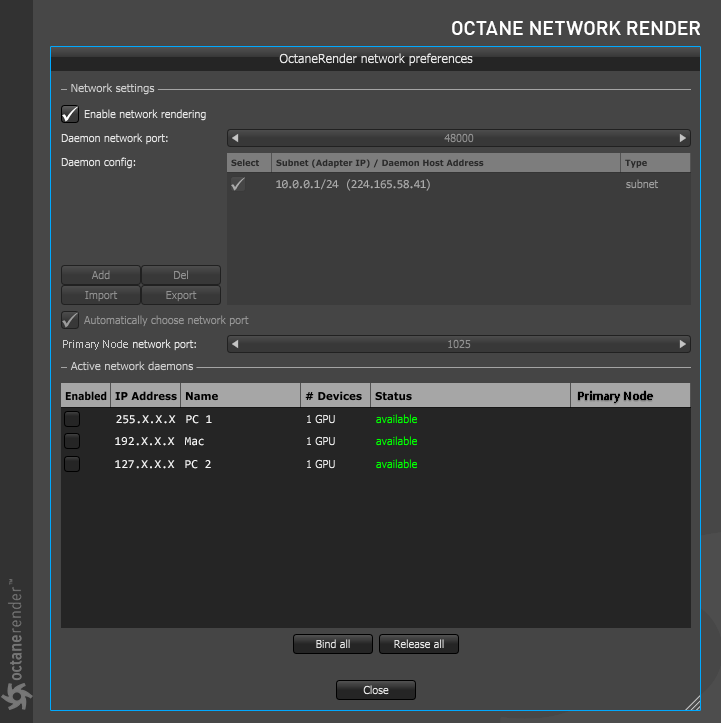Screen dimensions: 721x723
Task: Toggle the 10.0.0.1/24 subnet select checkmark
Action: tap(238, 184)
